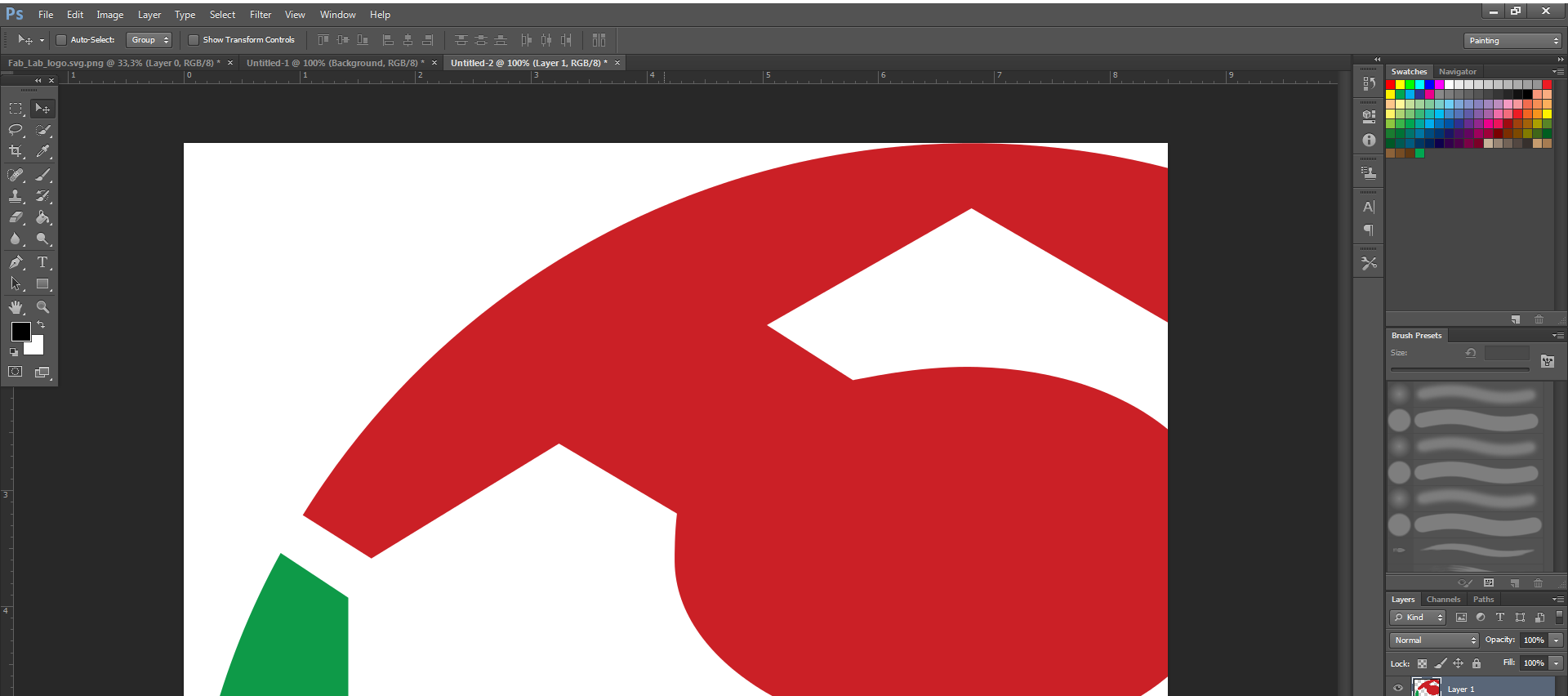
Task: Select the Lasso tool
Action: click(16, 130)
